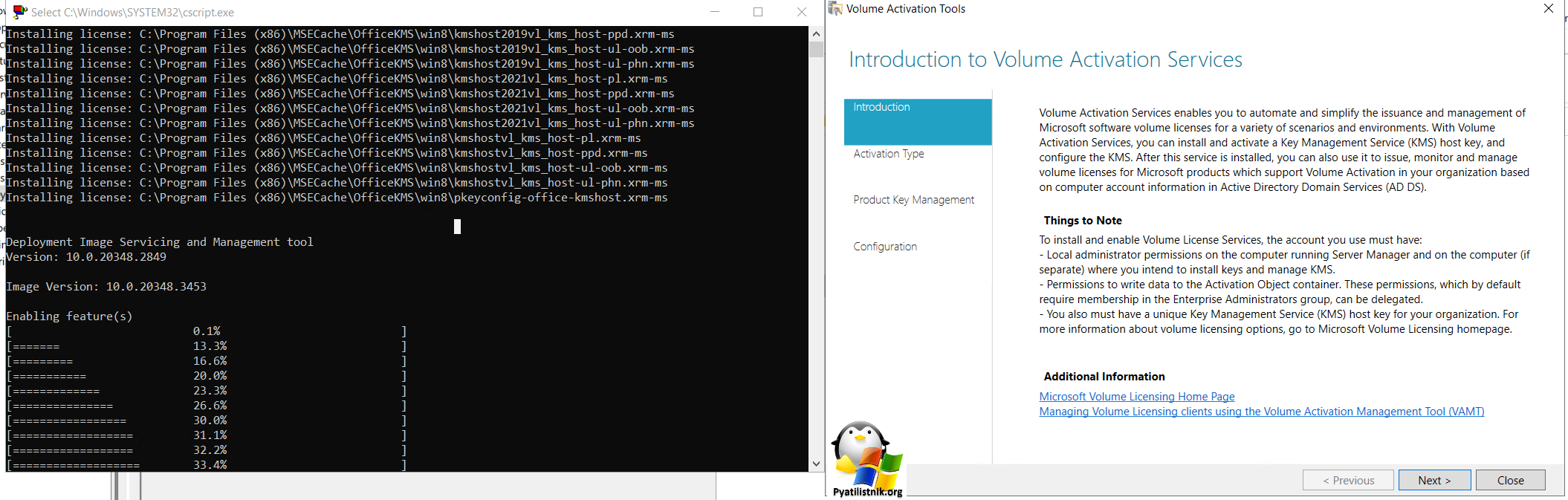1568x500 pixels.
Task: Click the 33.4% progress line in the console
Action: pyautogui.click(x=207, y=465)
